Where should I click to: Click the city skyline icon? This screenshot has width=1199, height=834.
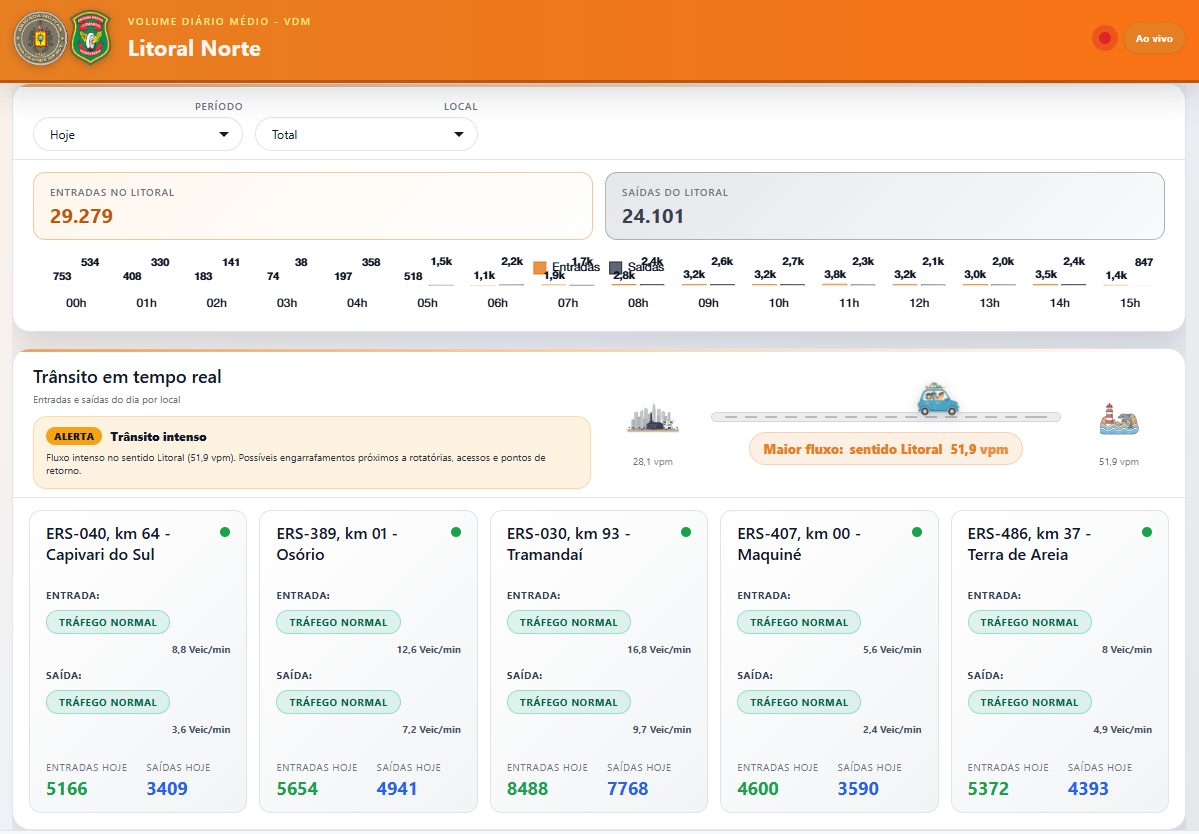653,419
